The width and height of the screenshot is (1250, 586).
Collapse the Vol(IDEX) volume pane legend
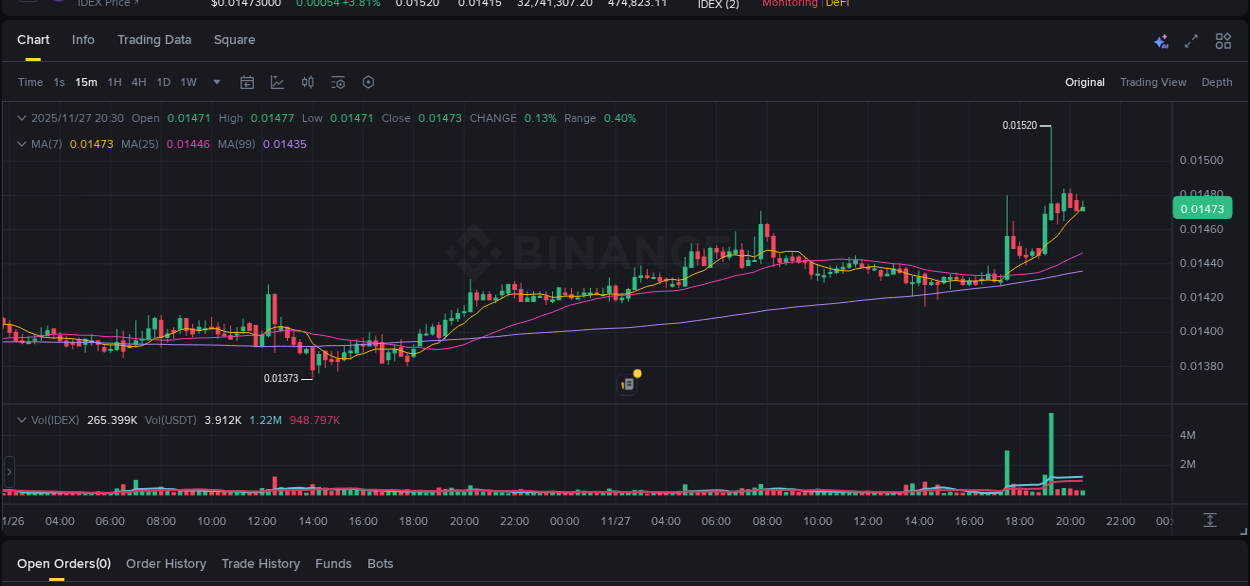(20, 420)
